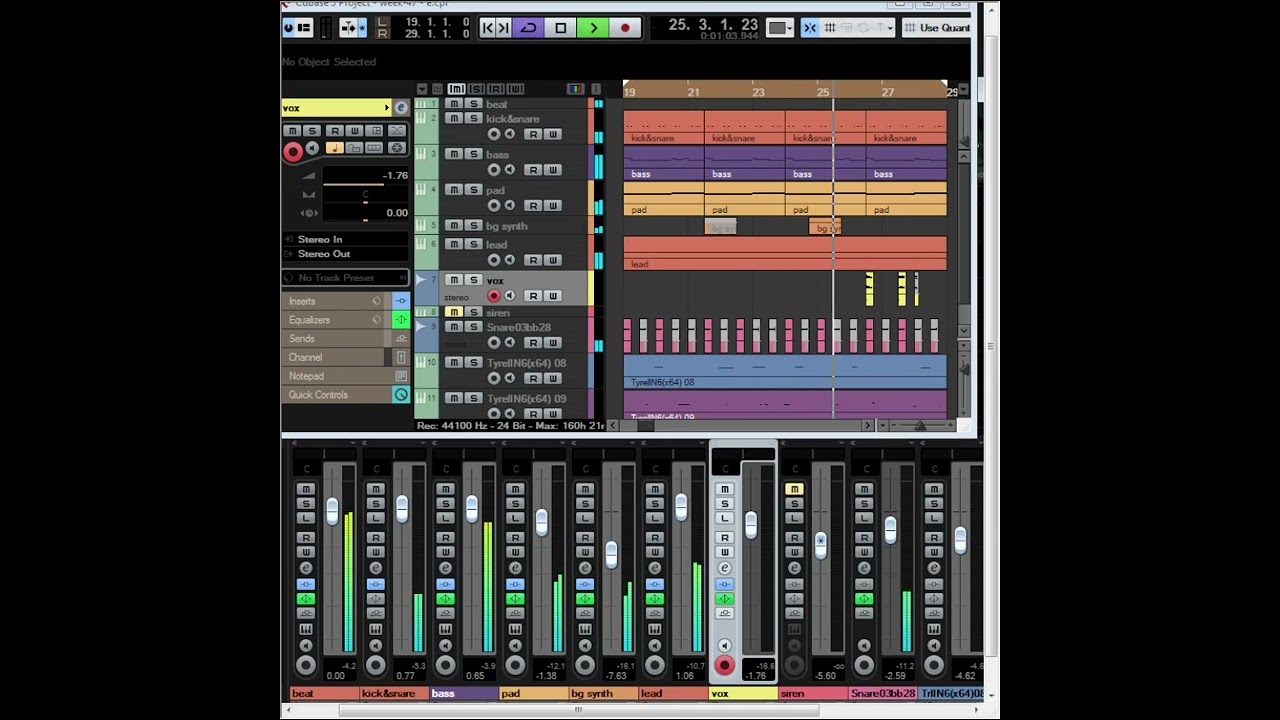The width and height of the screenshot is (1280, 720).
Task: Open instrument keyboard icon on kick&snare channel
Action: point(376,629)
